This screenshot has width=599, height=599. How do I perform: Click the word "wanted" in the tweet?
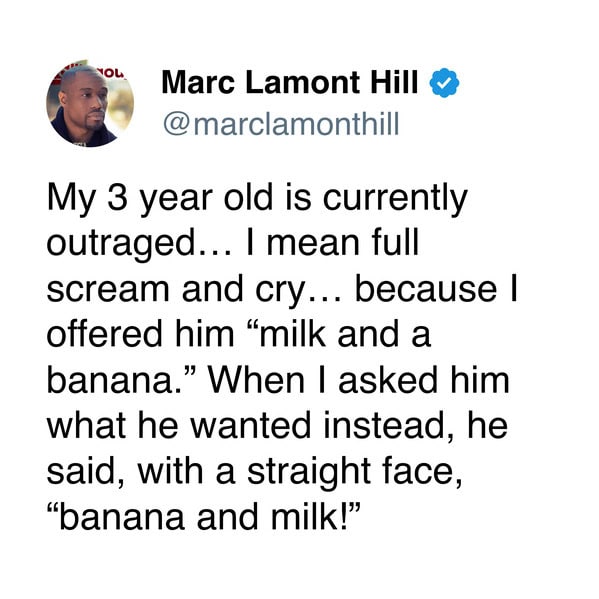point(251,425)
